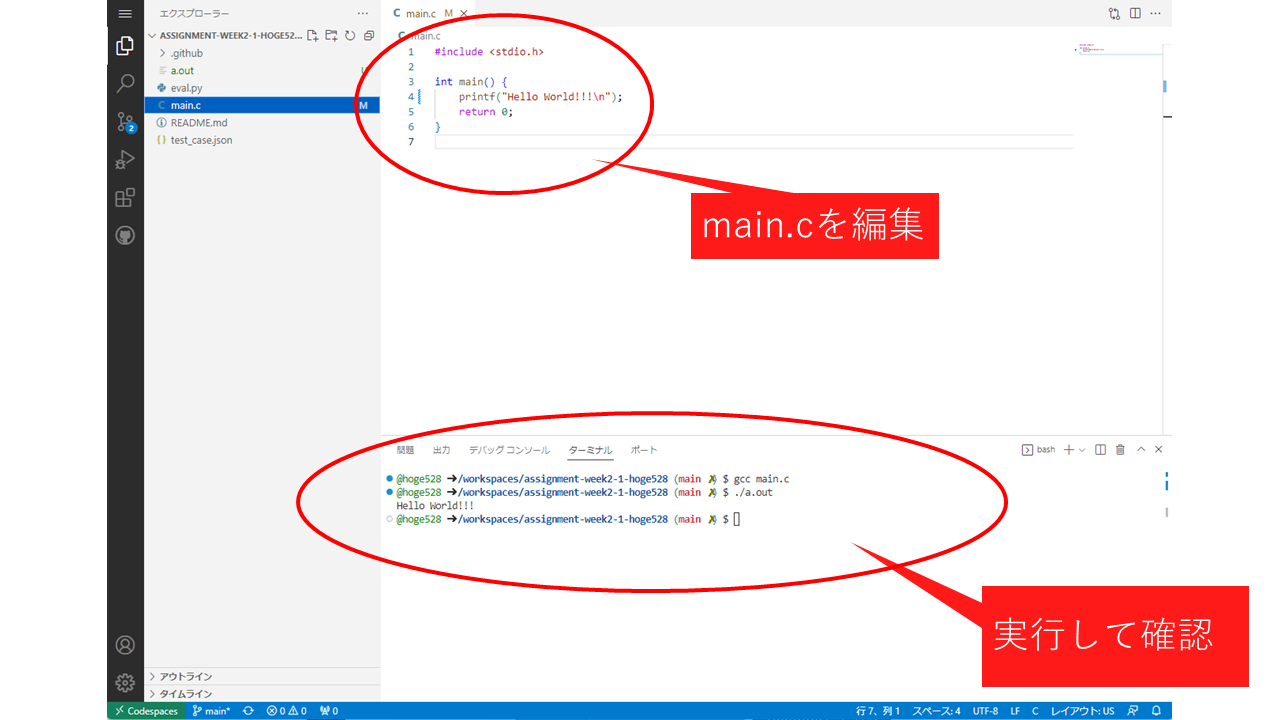Screen dimensions: 1280x720
Task: Expand the タイムライン section
Action: point(185,694)
